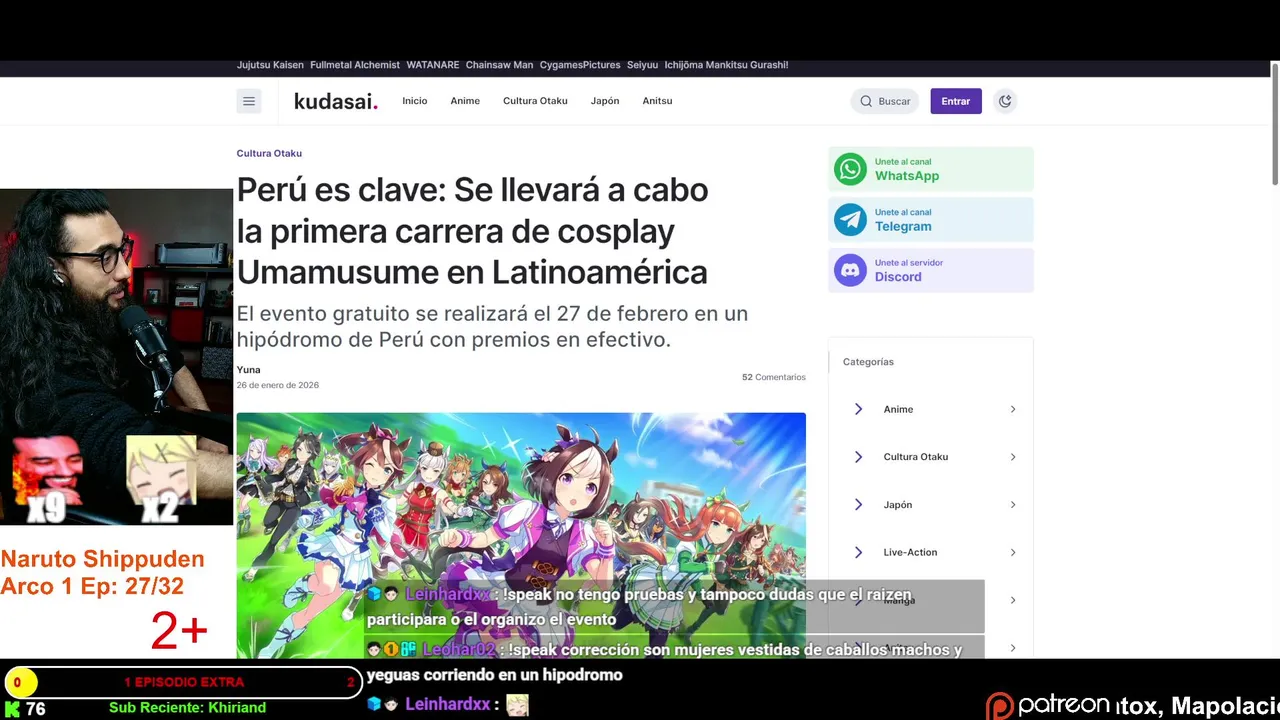Open the 52 Comentarios link
1280x720 pixels.
pyautogui.click(x=773, y=377)
